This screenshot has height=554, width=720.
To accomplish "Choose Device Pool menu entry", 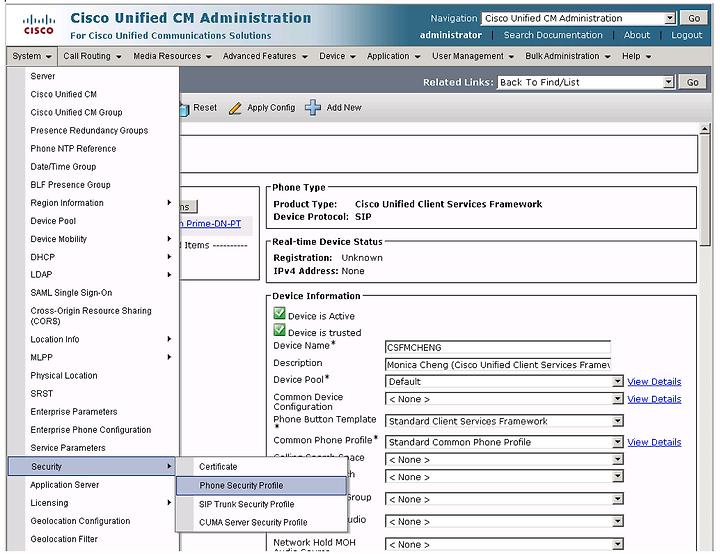I will tap(53, 221).
